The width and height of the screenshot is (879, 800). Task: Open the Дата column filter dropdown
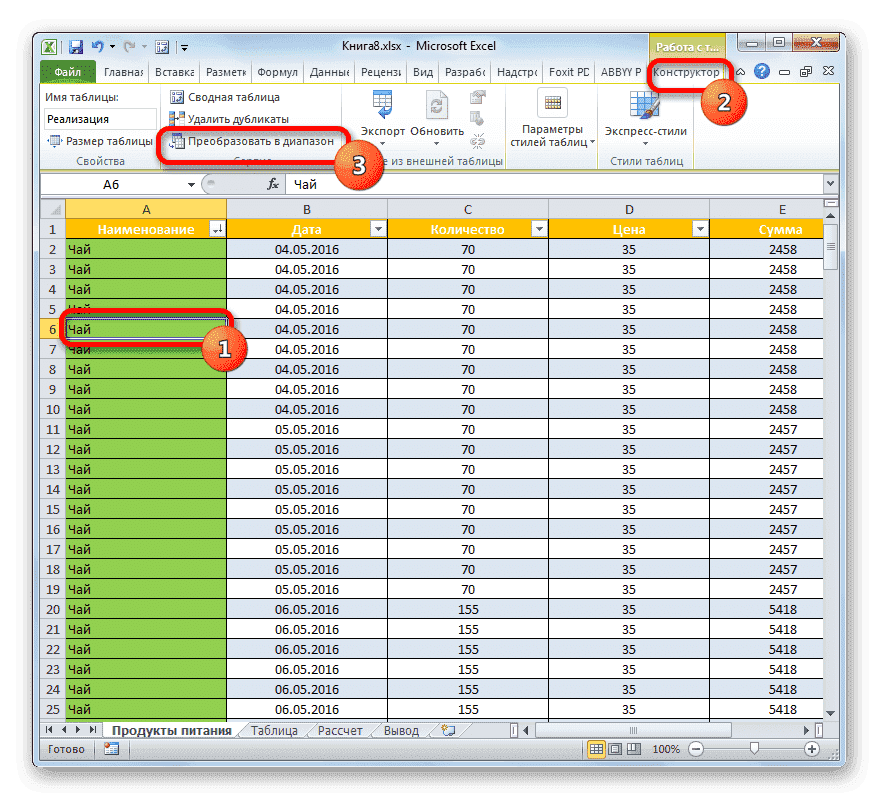tap(378, 228)
